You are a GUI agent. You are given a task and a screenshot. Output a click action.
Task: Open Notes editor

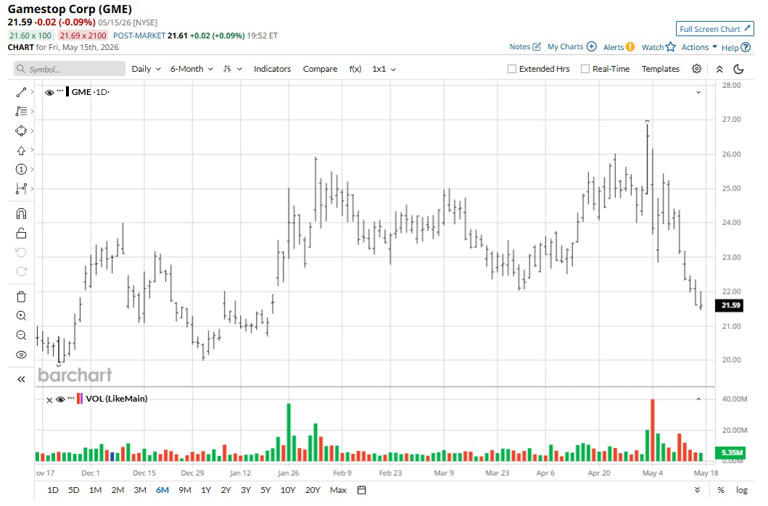tap(525, 47)
